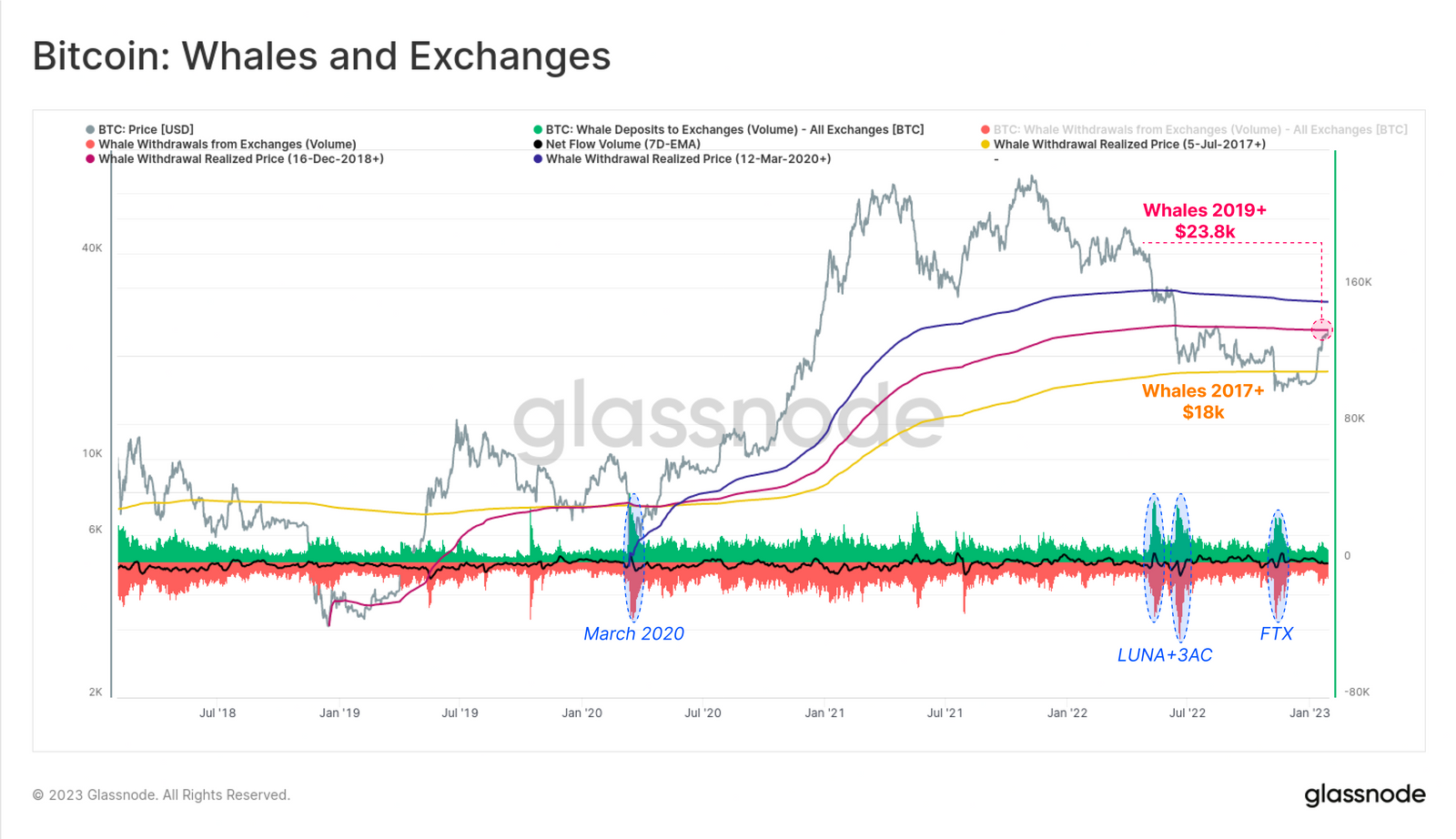Click the grey BTC Price legend dot
Image resolution: width=1456 pixels, height=839 pixels.
(x=90, y=129)
